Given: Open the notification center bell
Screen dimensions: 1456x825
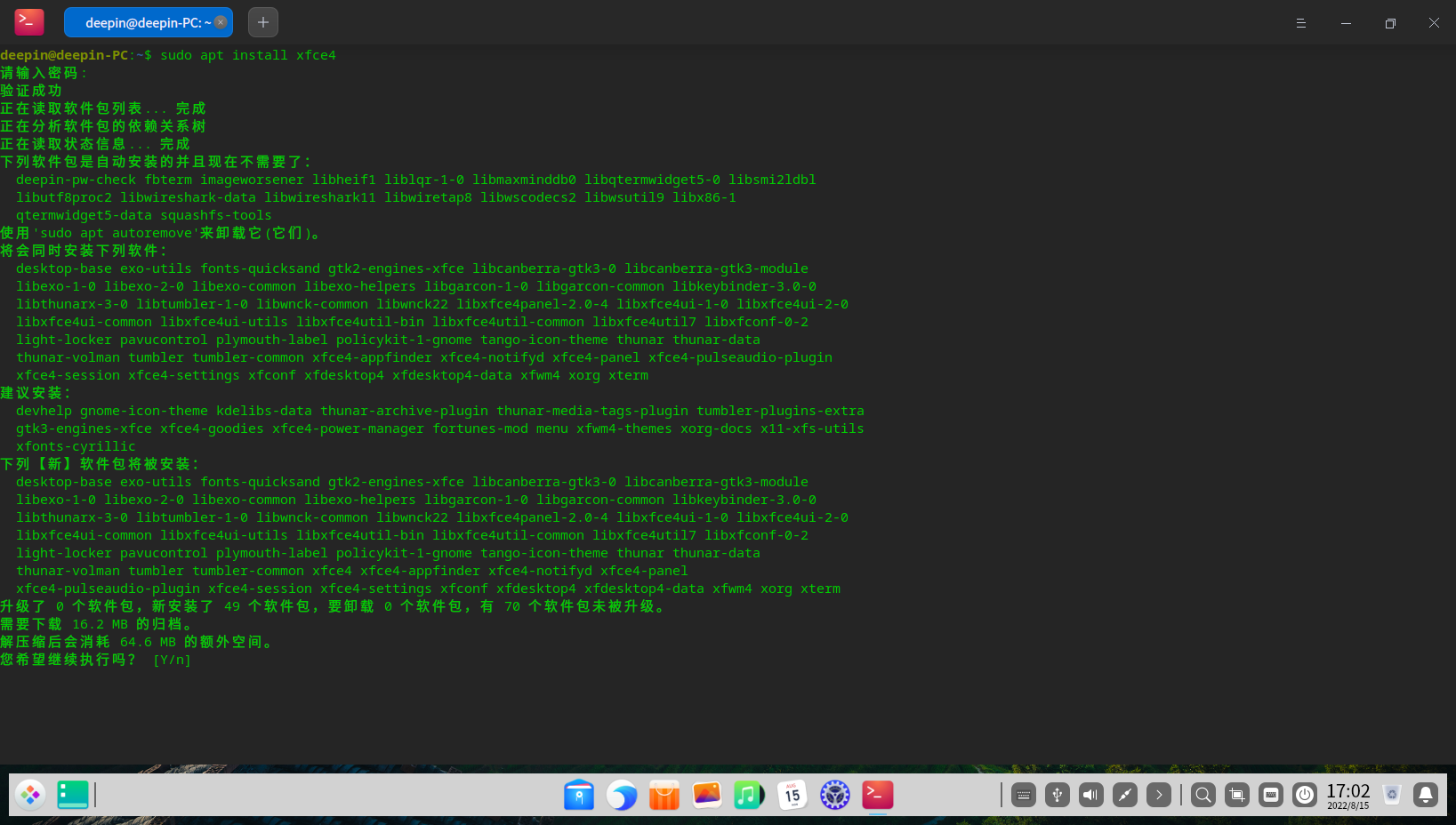Looking at the screenshot, I should (x=1426, y=795).
